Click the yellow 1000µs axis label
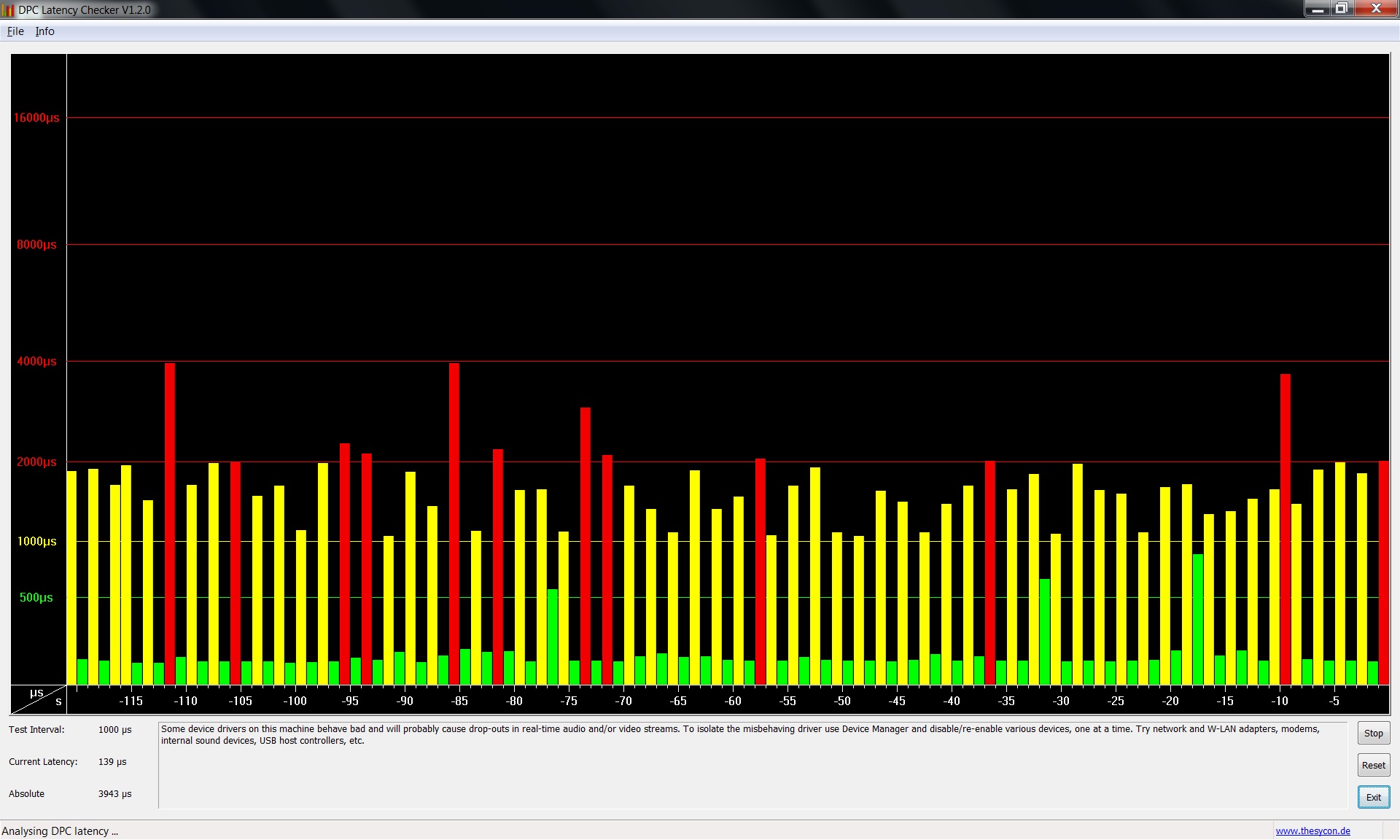Screen dimensions: 1400x840 click(36, 541)
